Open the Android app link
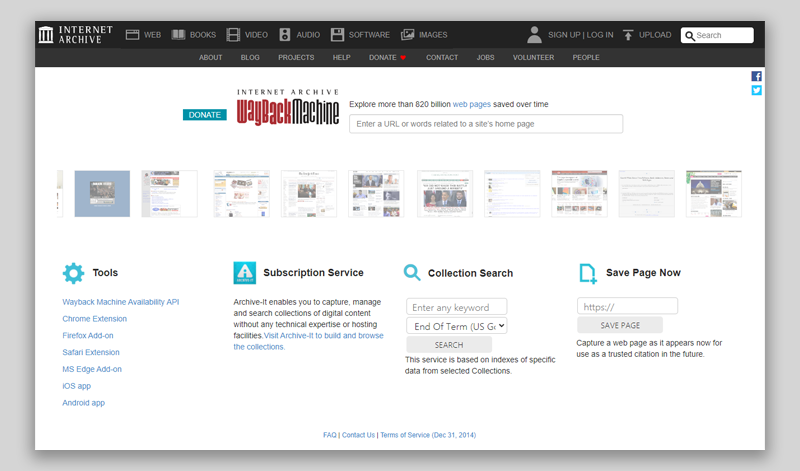800x471 pixels. [83, 403]
